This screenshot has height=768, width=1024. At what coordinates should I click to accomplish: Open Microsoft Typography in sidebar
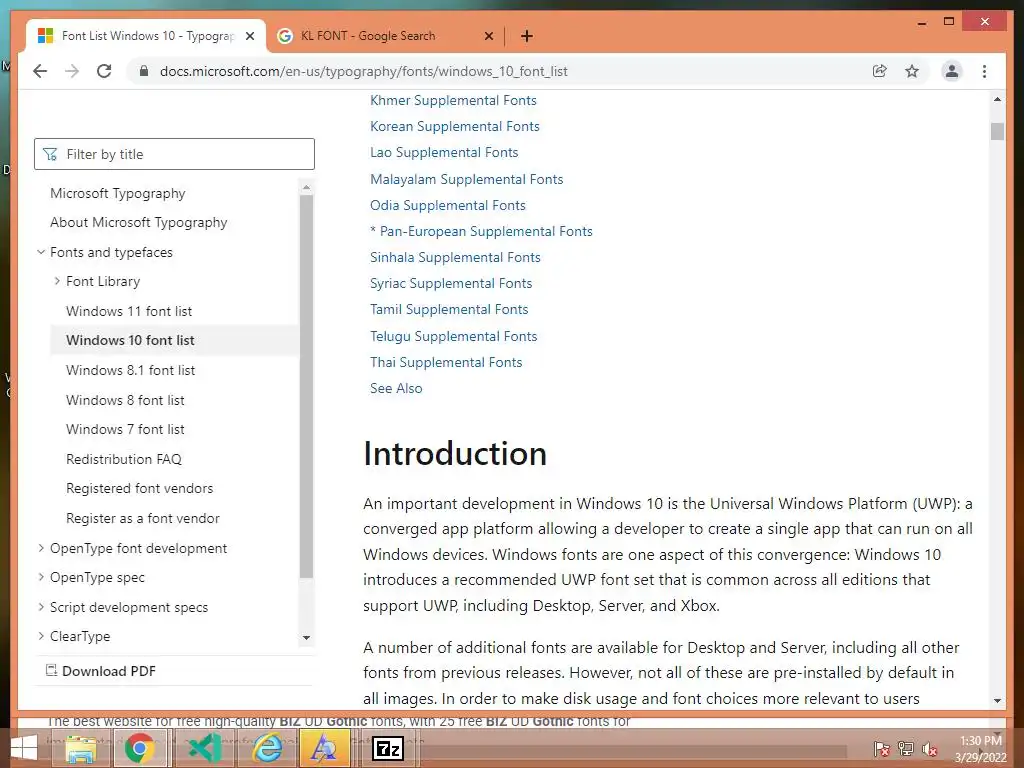click(x=118, y=193)
